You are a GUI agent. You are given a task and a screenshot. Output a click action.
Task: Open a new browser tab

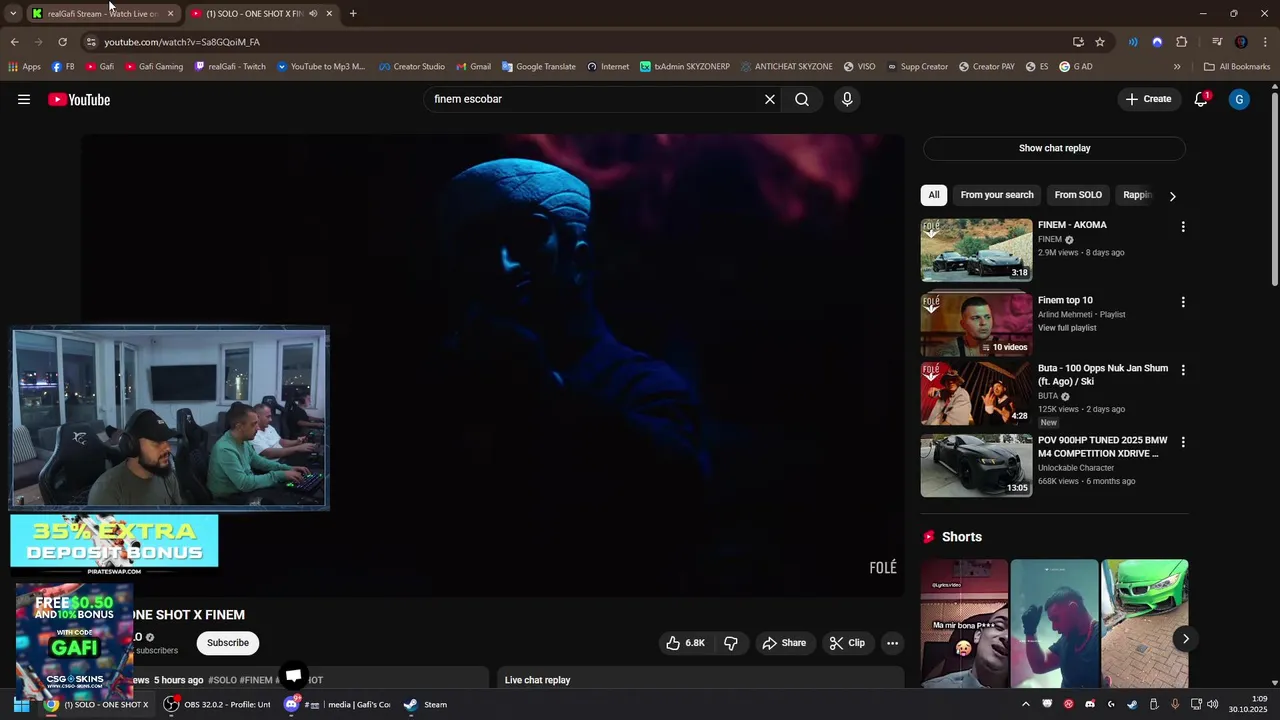[353, 14]
